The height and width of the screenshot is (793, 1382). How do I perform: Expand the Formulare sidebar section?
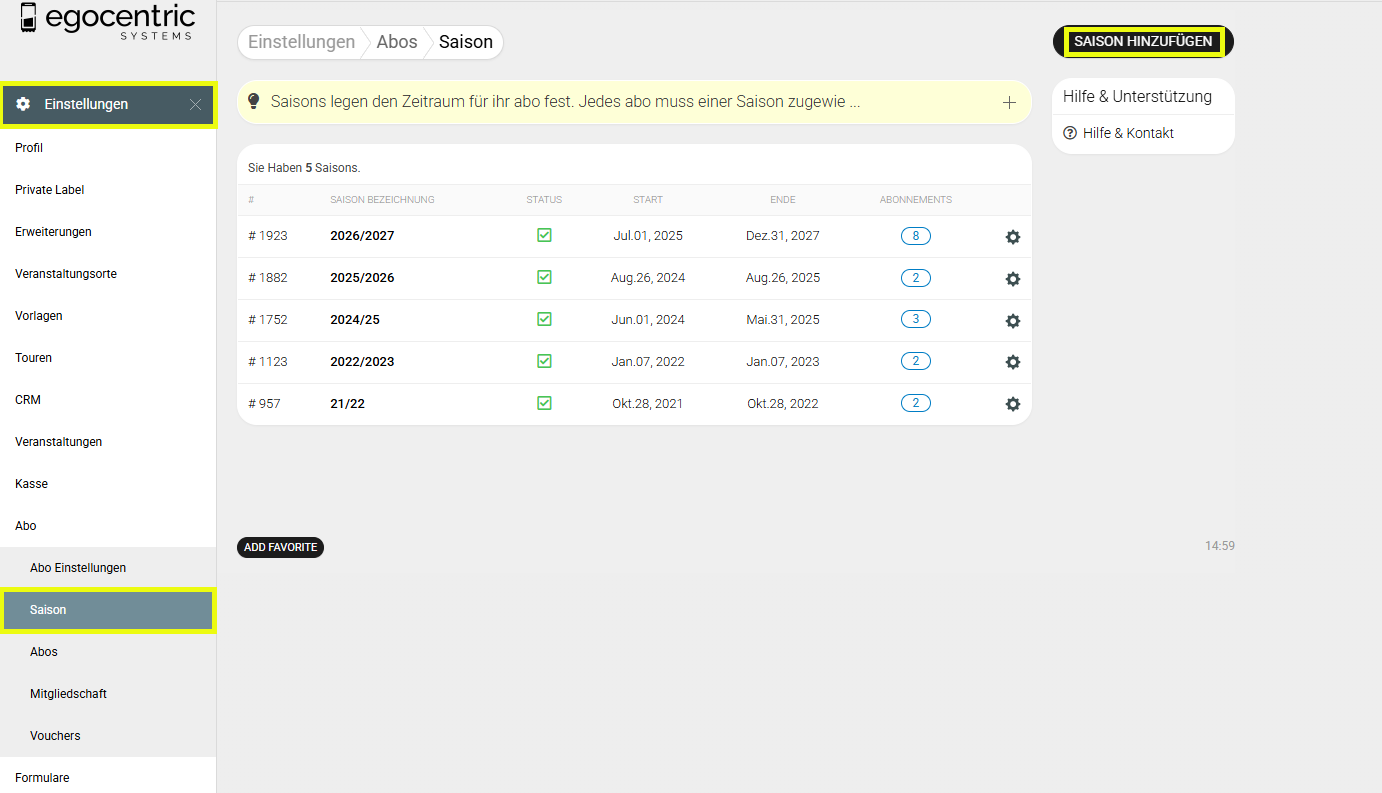point(42,777)
